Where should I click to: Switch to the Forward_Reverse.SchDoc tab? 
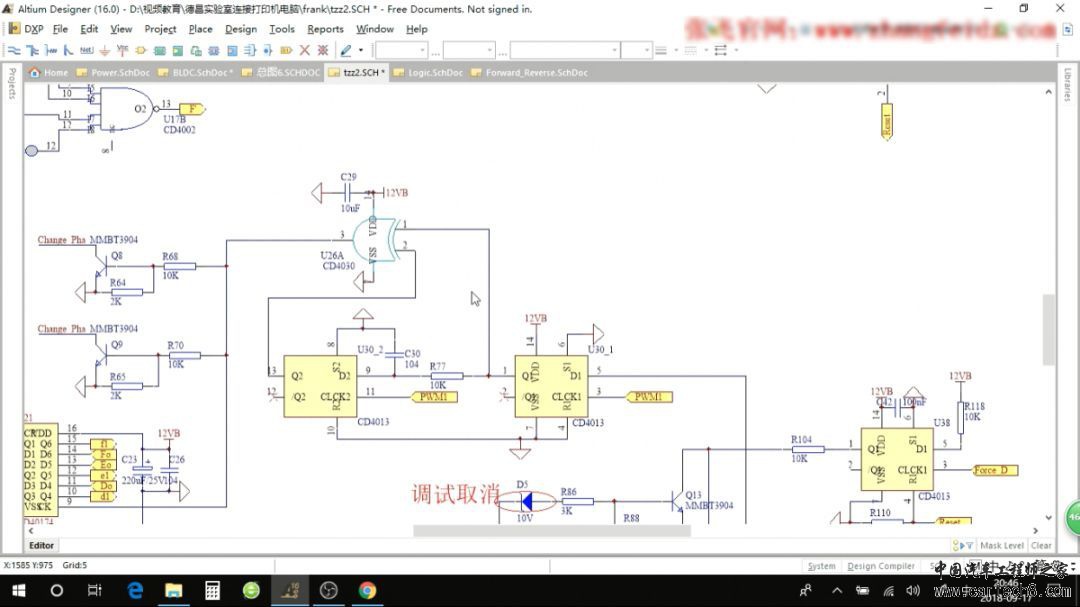[529, 72]
